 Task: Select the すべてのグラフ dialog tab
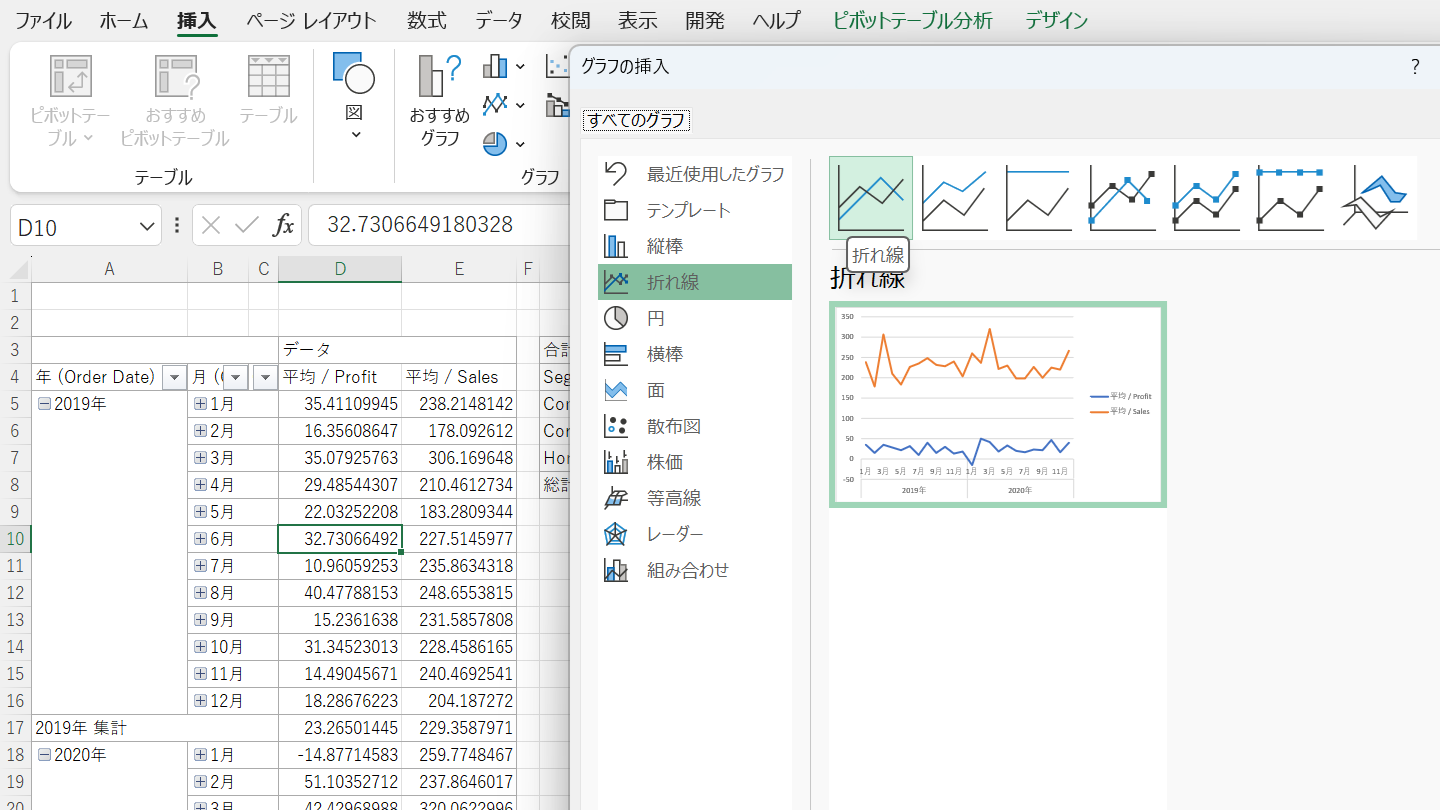click(637, 121)
